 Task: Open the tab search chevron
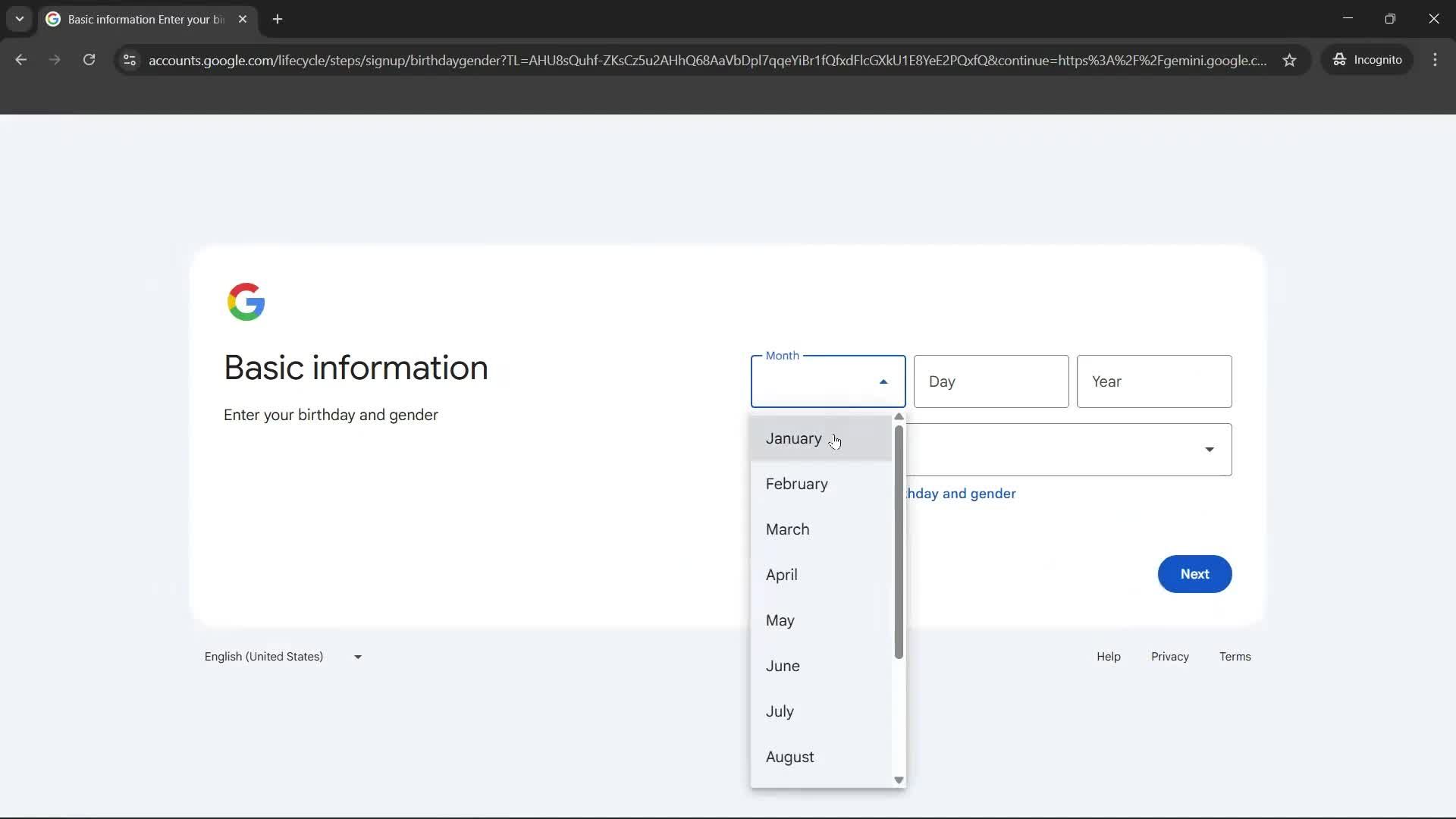click(x=19, y=19)
